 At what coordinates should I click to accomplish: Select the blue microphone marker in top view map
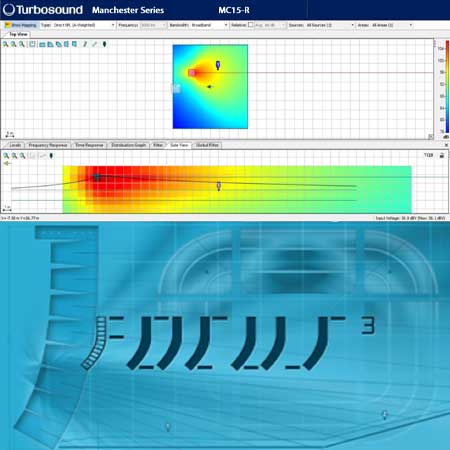point(218,65)
